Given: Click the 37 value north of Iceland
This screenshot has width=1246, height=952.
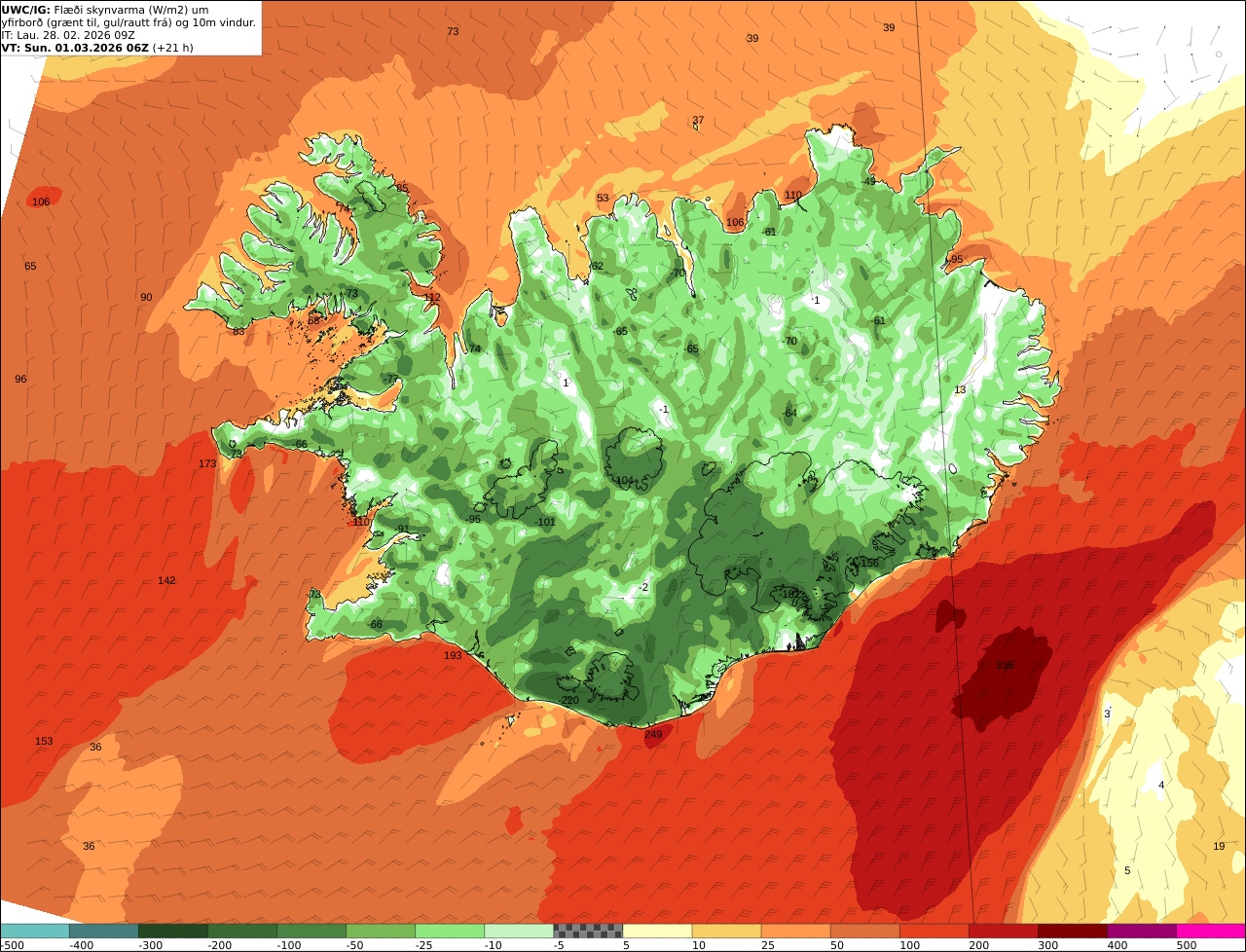Looking at the screenshot, I should [x=698, y=121].
